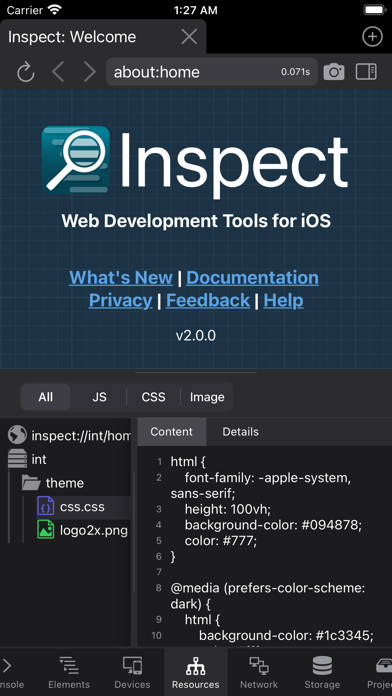Screen dimensions: 392x696
Task: Collapse the theme folder
Action: [x=65, y=482]
